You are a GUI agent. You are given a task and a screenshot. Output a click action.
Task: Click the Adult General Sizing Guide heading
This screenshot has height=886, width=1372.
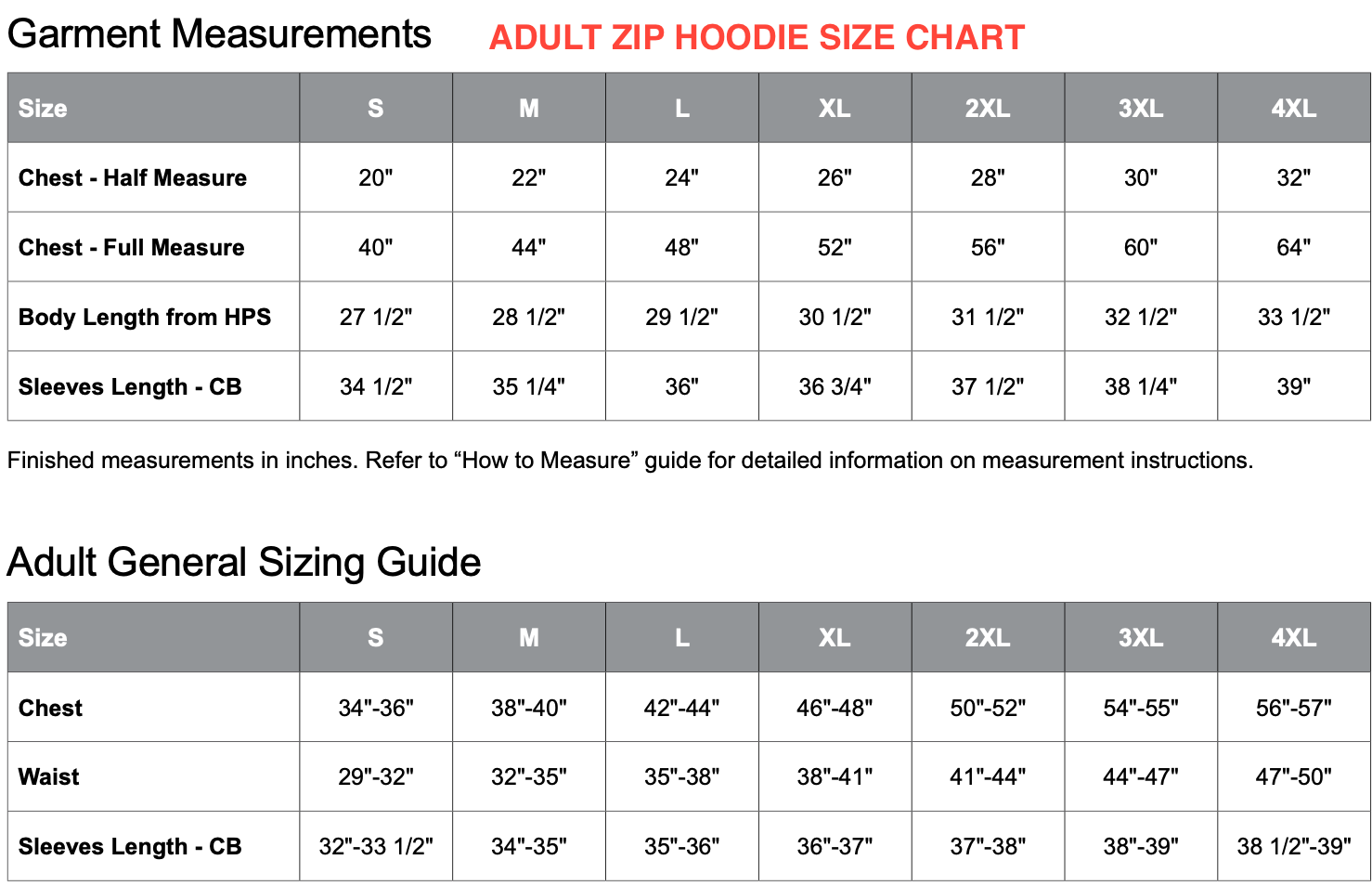point(244,563)
